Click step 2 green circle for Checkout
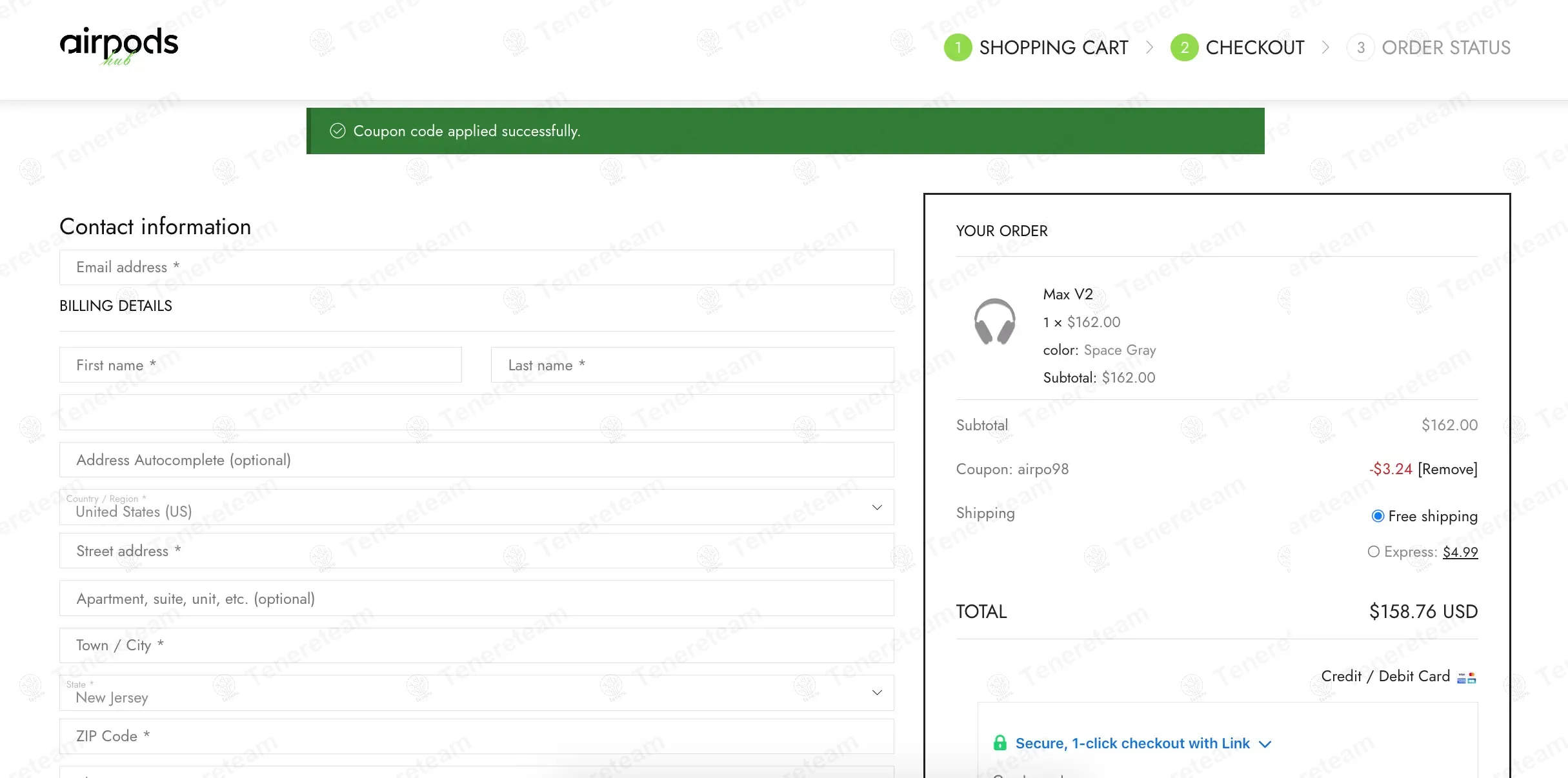This screenshot has height=778, width=1568. click(x=1185, y=48)
